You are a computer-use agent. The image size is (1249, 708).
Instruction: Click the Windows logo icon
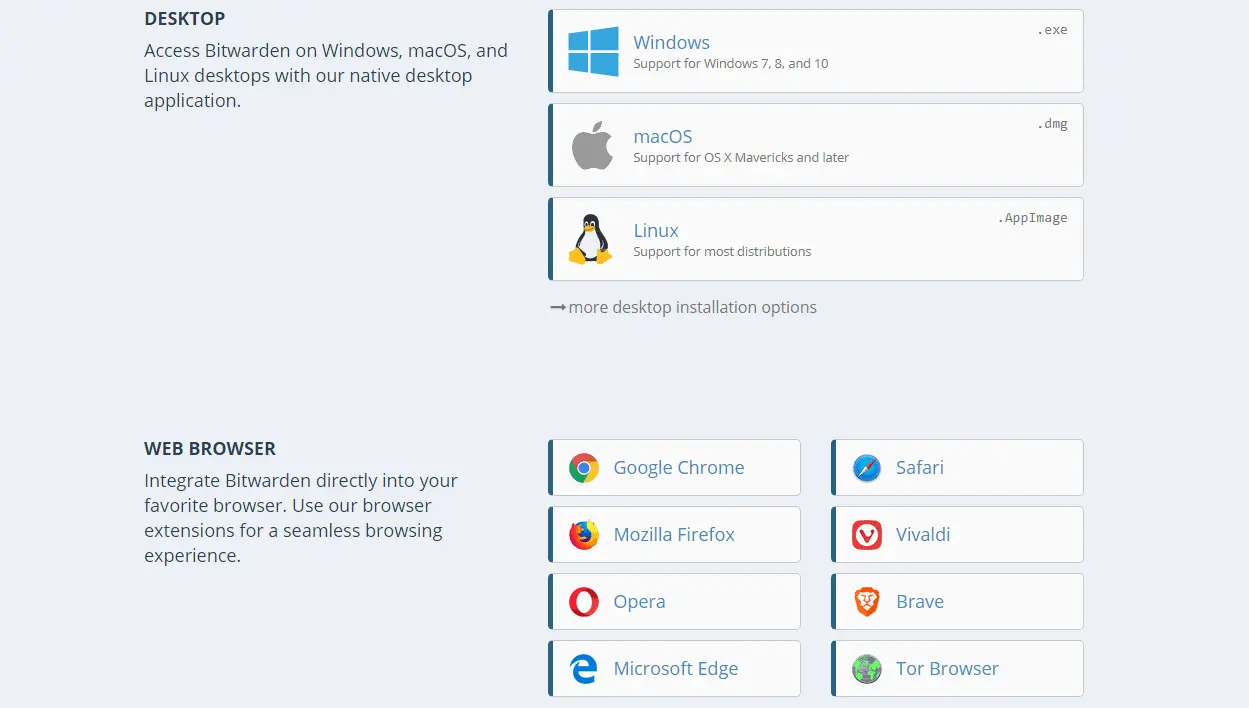tap(593, 51)
